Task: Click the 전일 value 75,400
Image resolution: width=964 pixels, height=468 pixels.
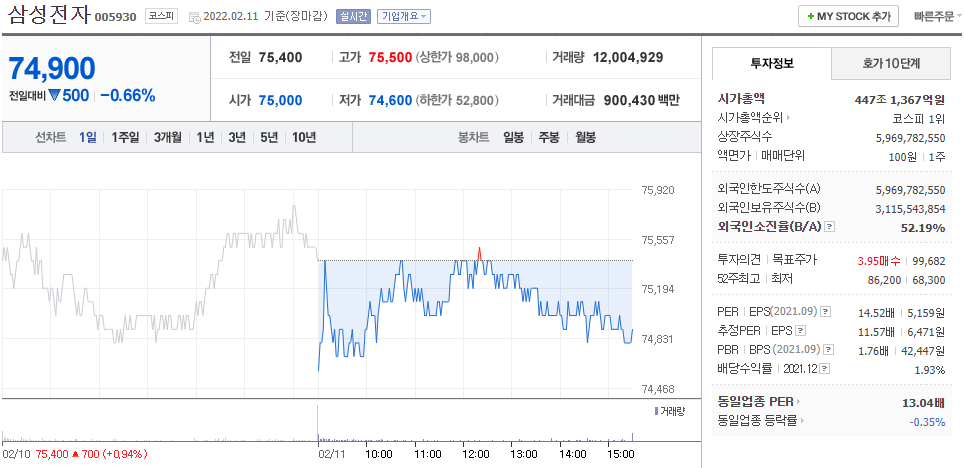Action: pos(280,58)
